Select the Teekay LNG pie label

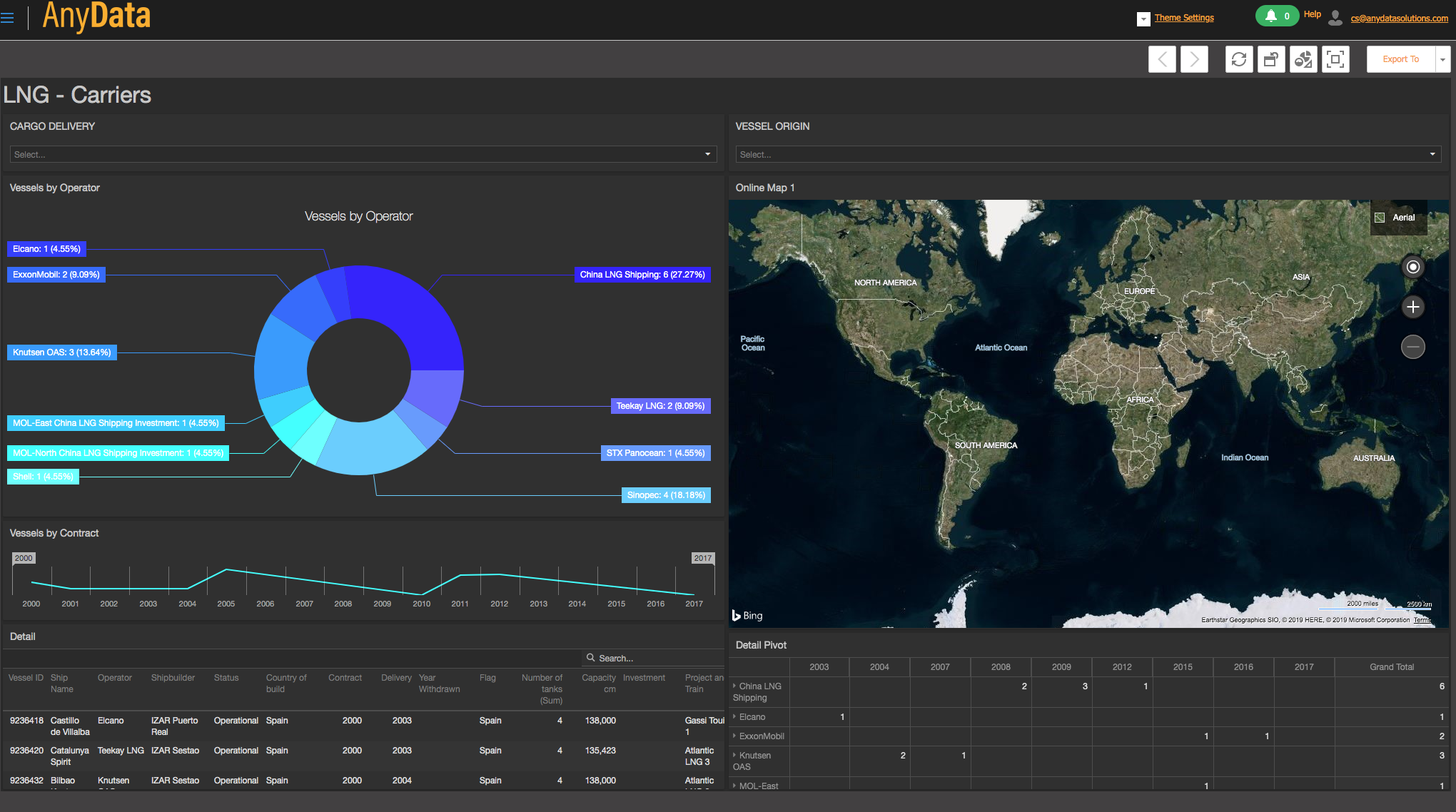[x=660, y=406]
